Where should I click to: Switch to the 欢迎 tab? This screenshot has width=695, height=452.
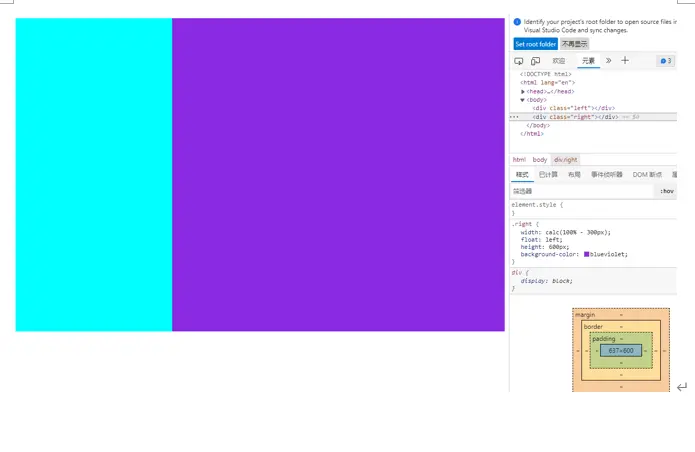[x=559, y=61]
